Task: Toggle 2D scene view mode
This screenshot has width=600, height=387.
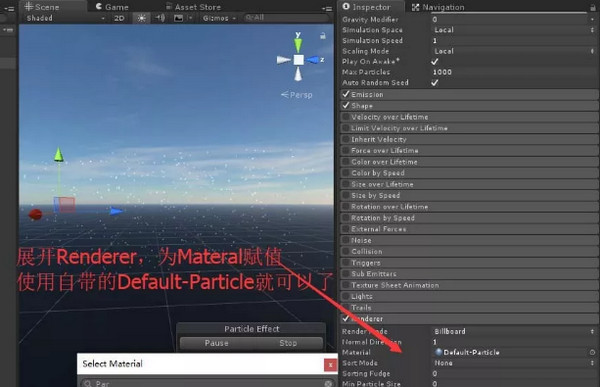Action: pos(119,18)
